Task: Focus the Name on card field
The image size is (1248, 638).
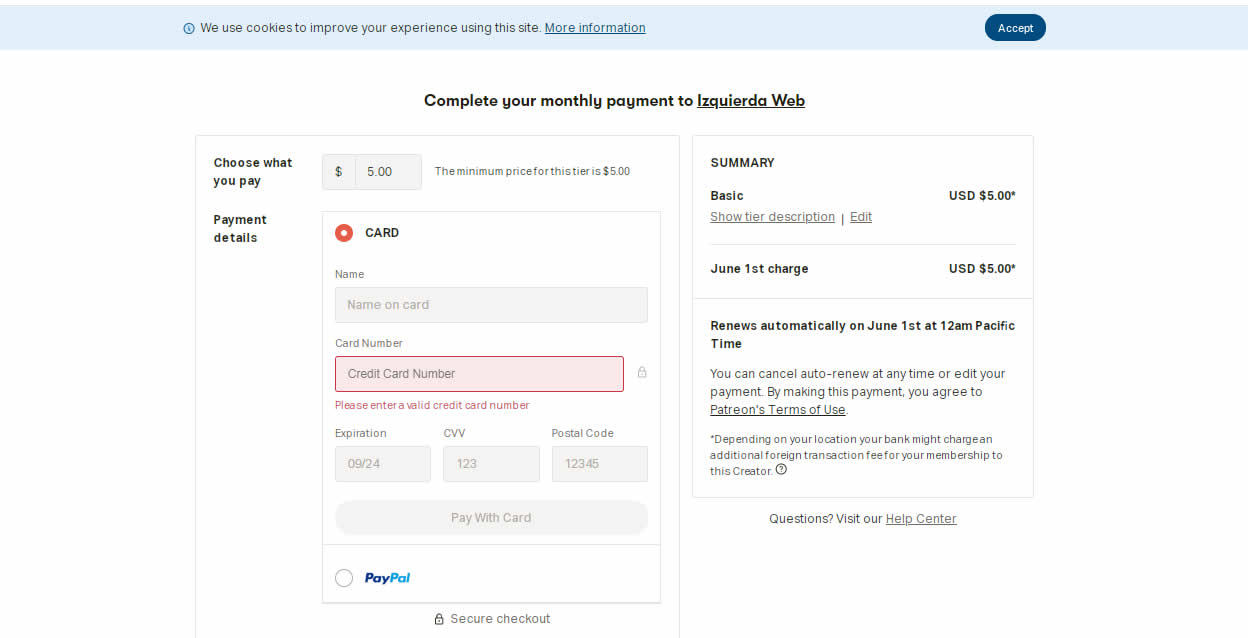Action: (491, 305)
